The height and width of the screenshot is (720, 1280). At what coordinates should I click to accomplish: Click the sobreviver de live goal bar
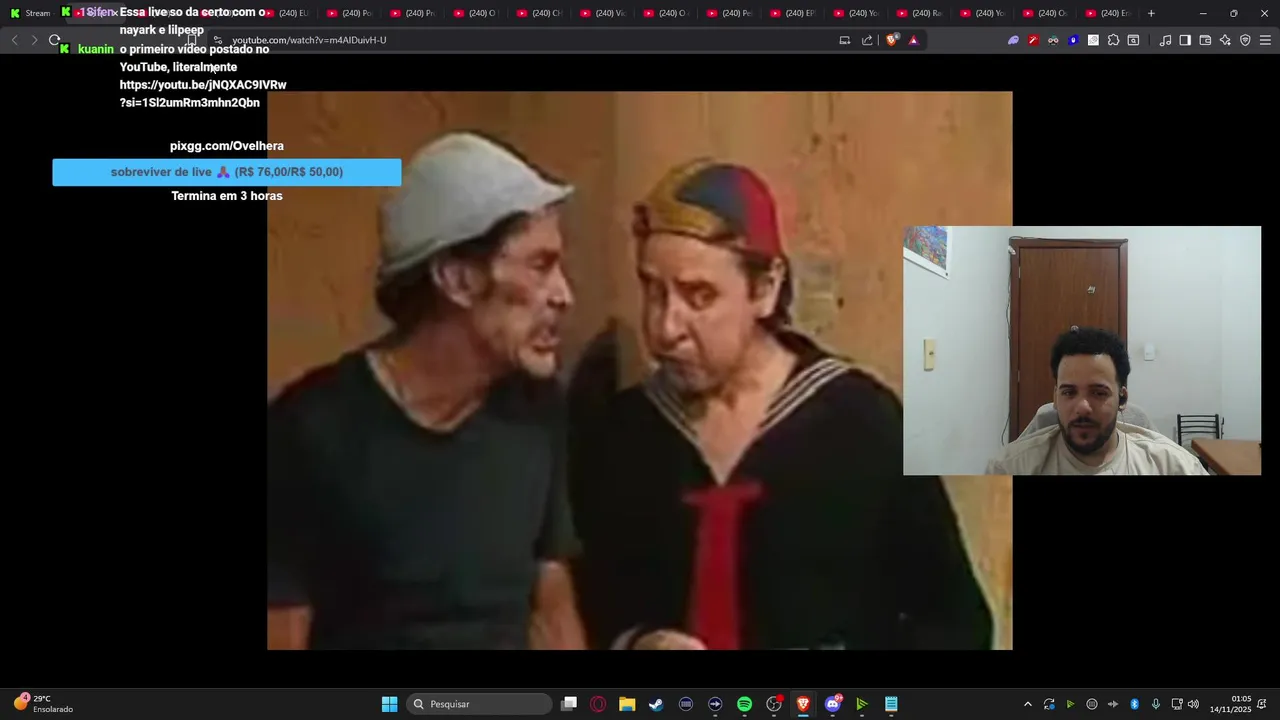227,172
